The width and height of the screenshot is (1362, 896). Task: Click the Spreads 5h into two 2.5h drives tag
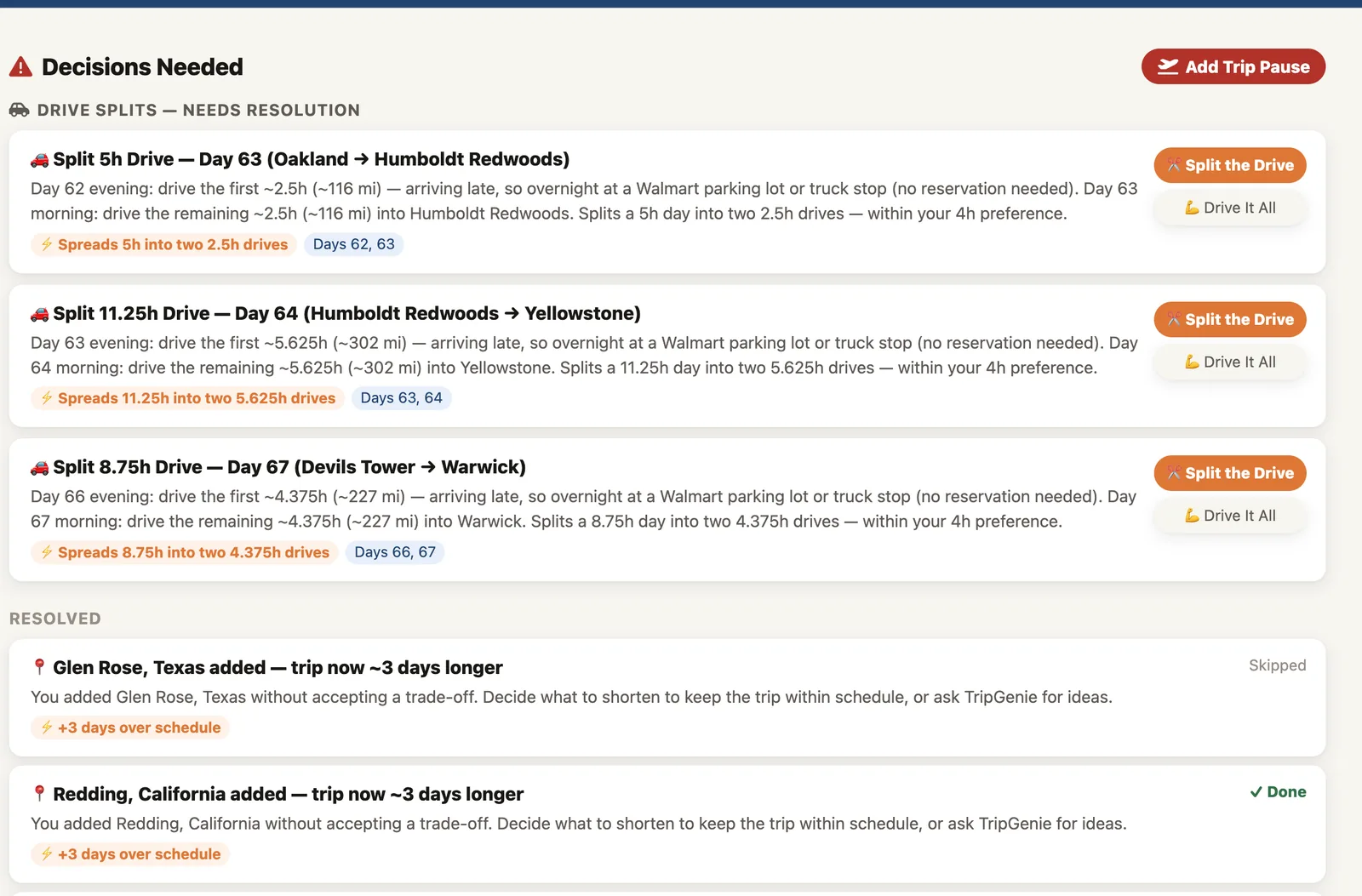click(x=163, y=244)
